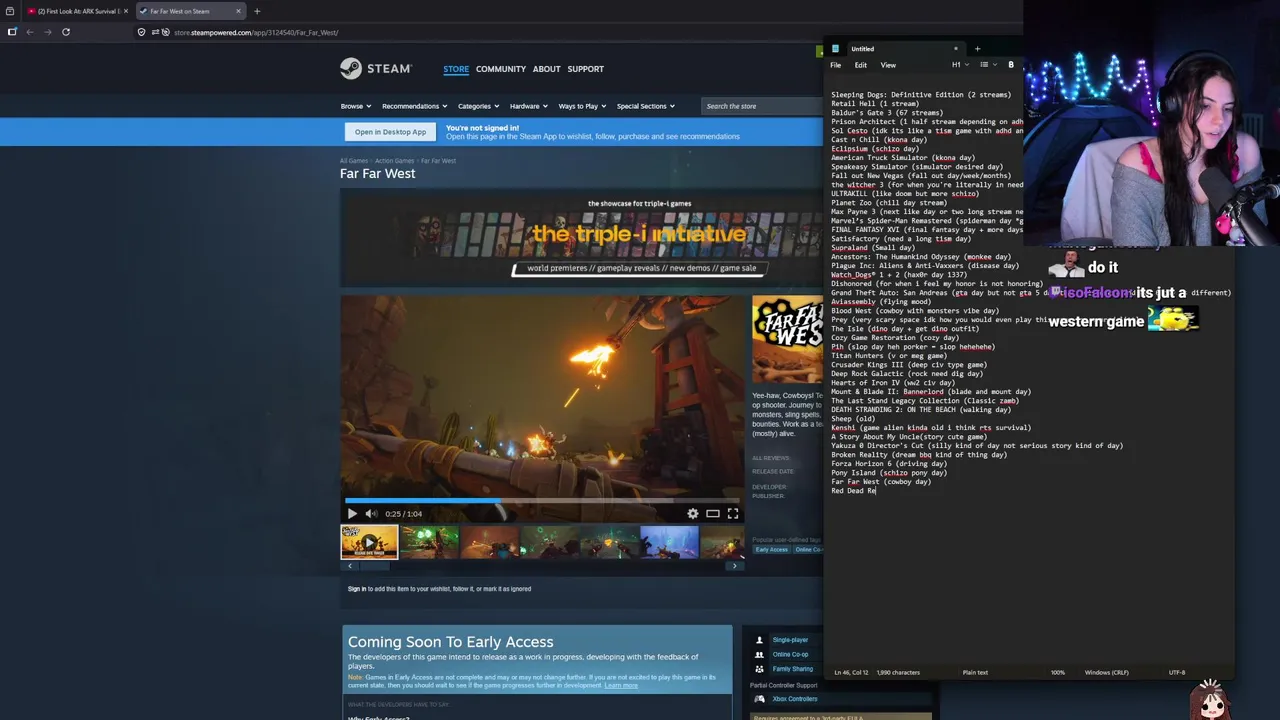Expand the H1 heading dropdown in Notepad
Image resolution: width=1280 pixels, height=720 pixels.
click(x=958, y=65)
